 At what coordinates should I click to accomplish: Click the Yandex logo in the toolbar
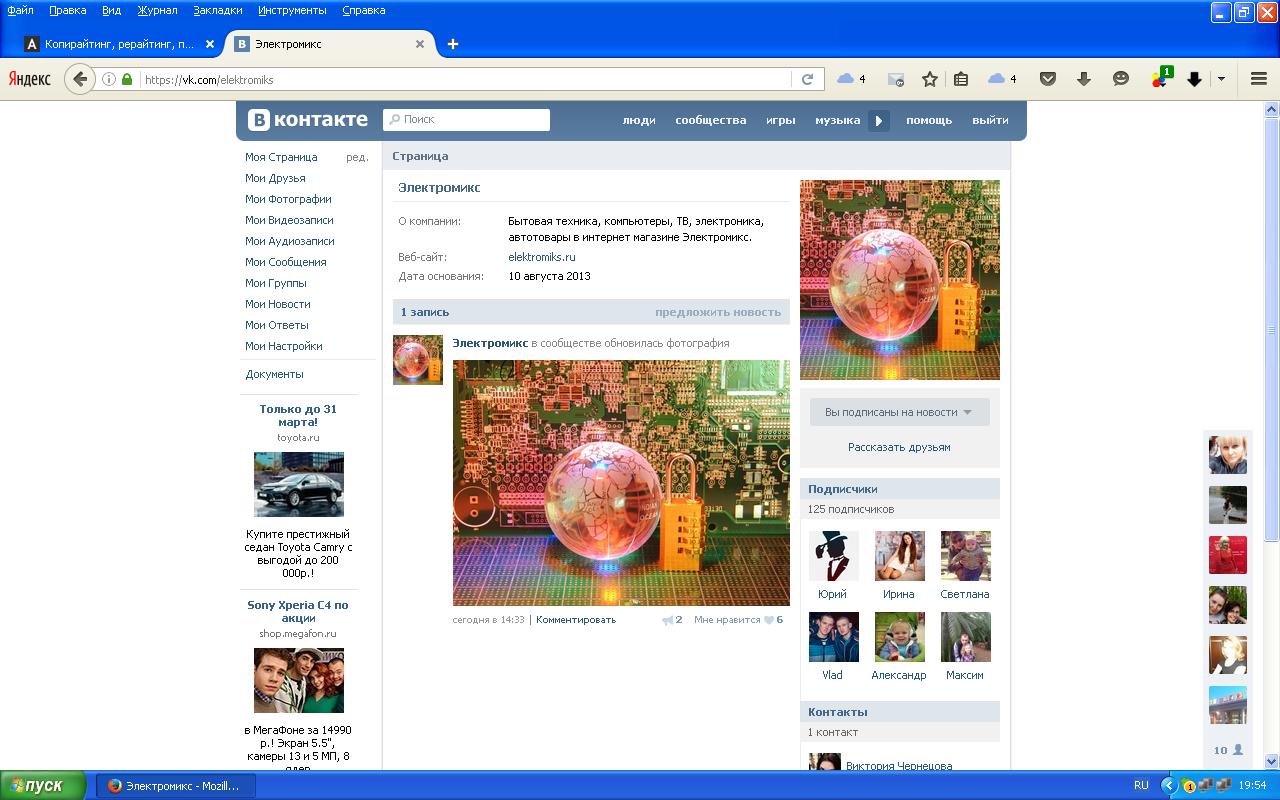click(29, 79)
